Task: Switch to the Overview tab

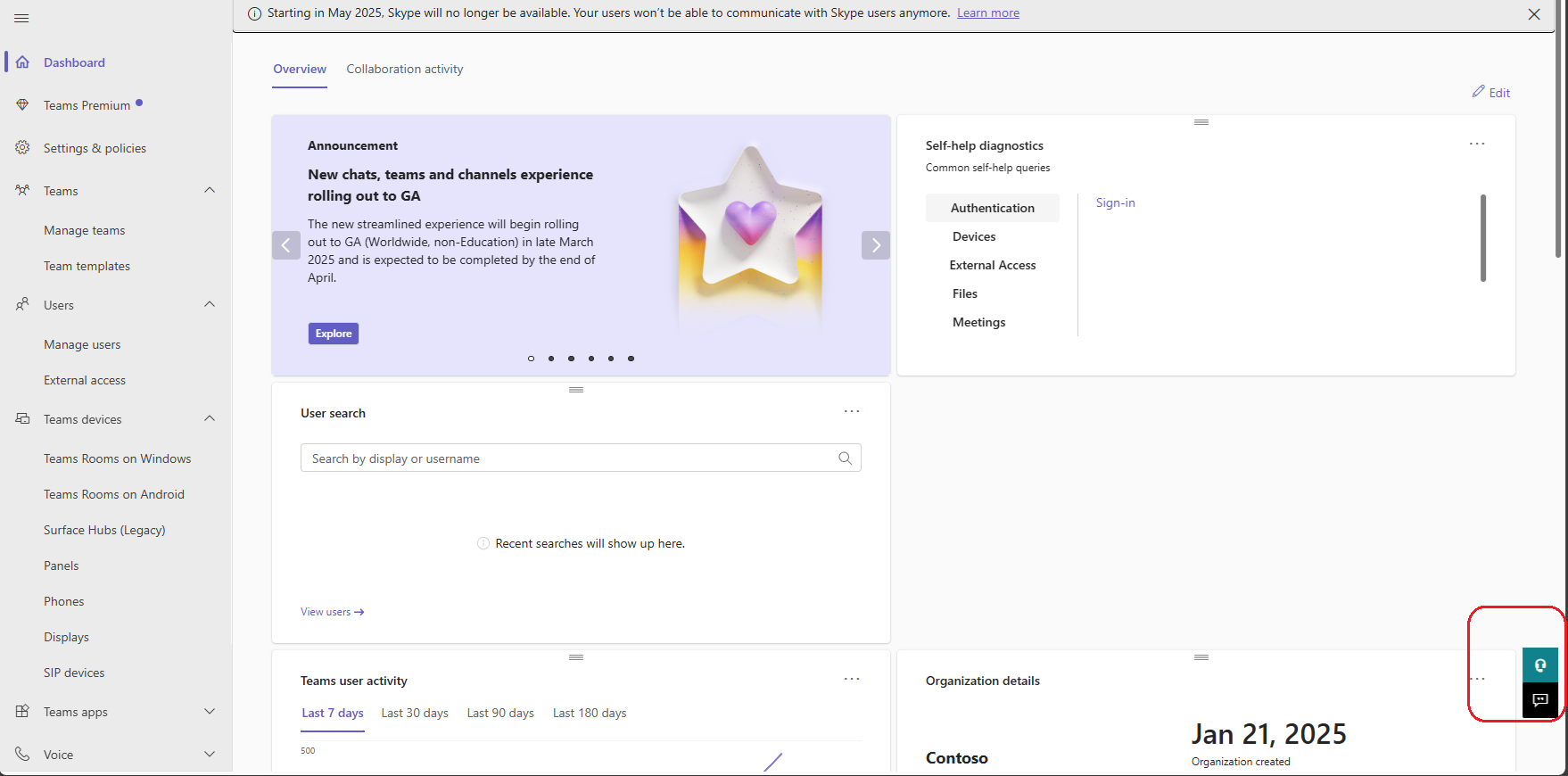Action: (x=300, y=69)
